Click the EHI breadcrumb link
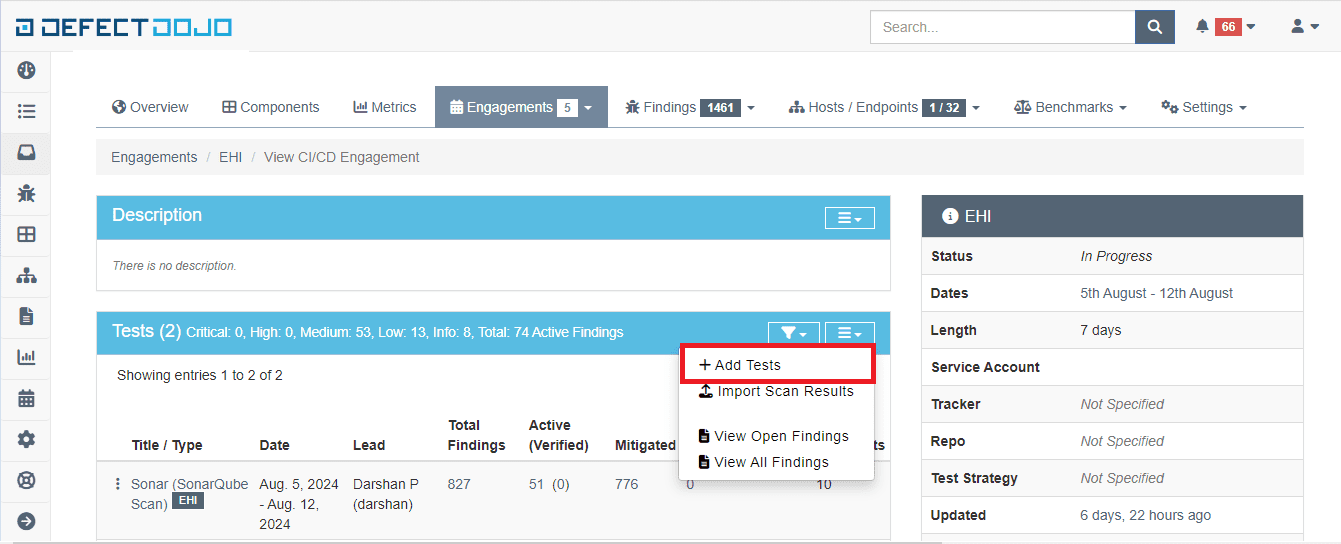The image size is (1341, 544). (230, 157)
